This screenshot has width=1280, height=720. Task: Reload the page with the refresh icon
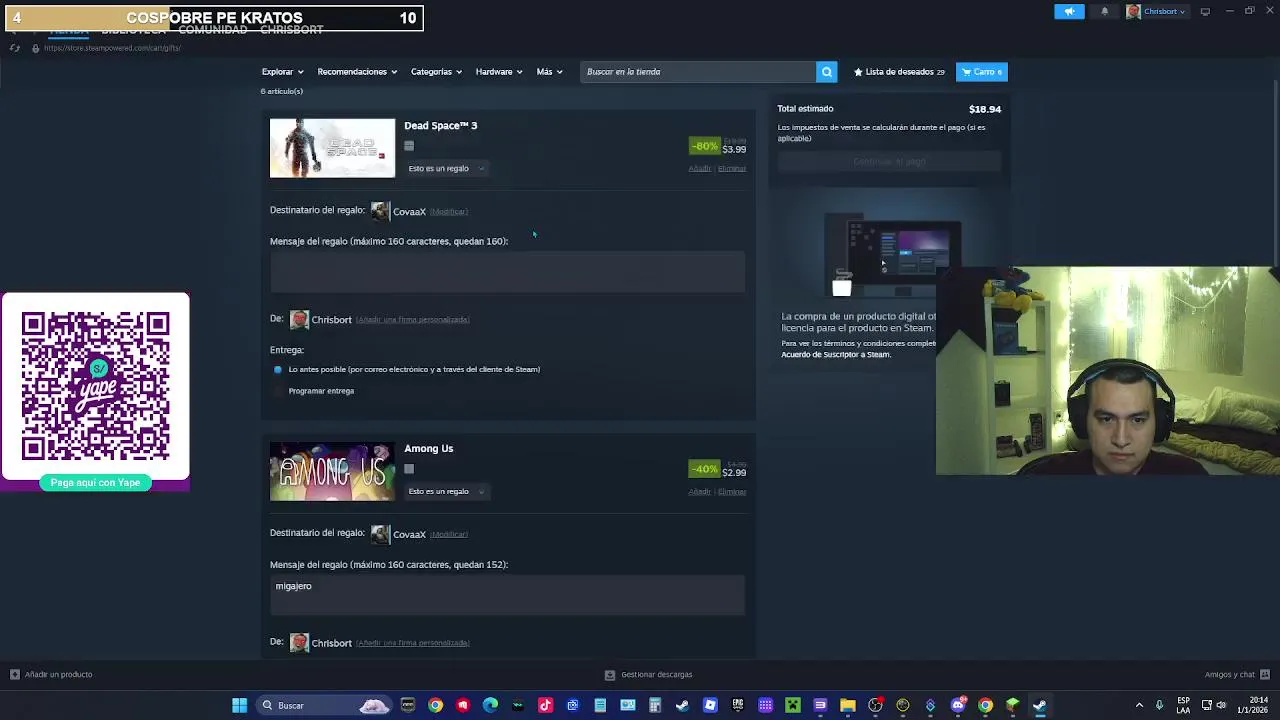(x=15, y=48)
